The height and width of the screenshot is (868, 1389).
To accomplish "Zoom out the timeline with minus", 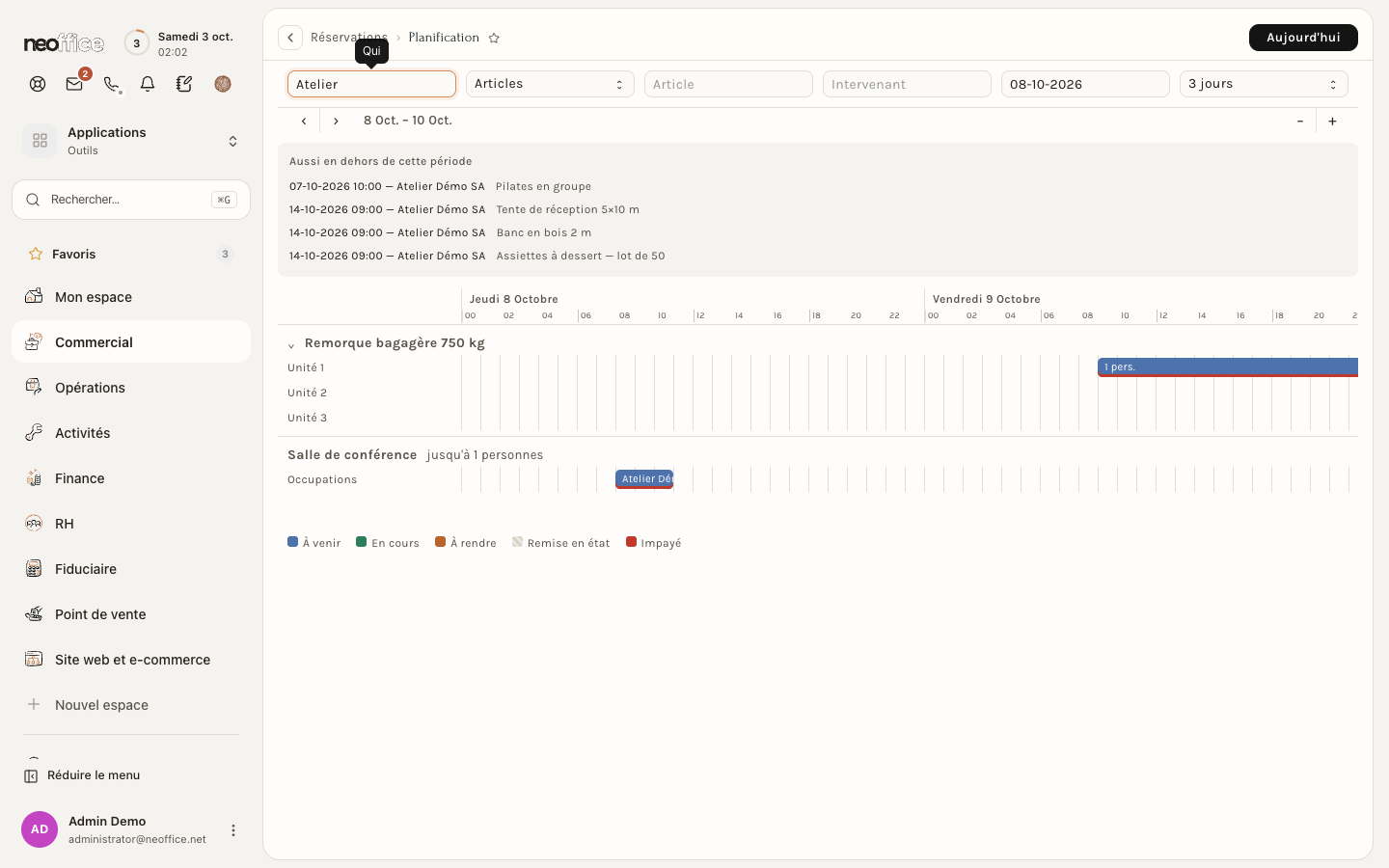I will (1300, 121).
